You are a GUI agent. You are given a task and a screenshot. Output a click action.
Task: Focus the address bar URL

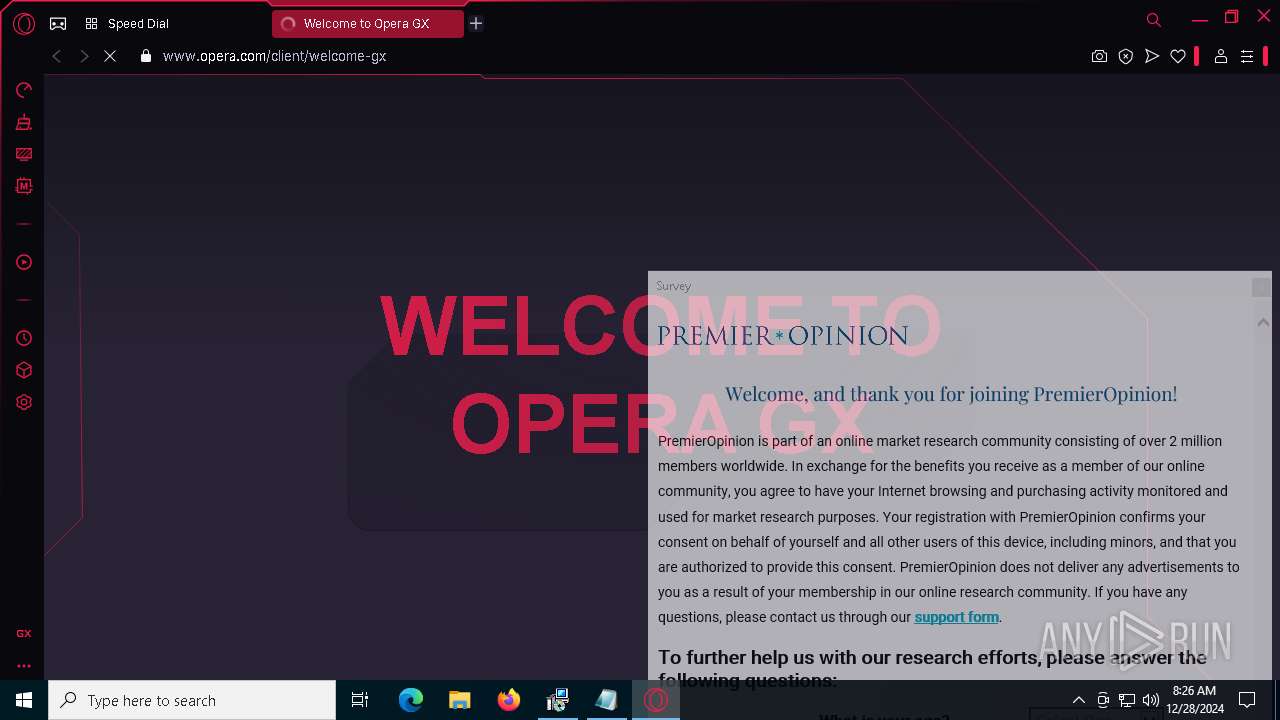(274, 56)
